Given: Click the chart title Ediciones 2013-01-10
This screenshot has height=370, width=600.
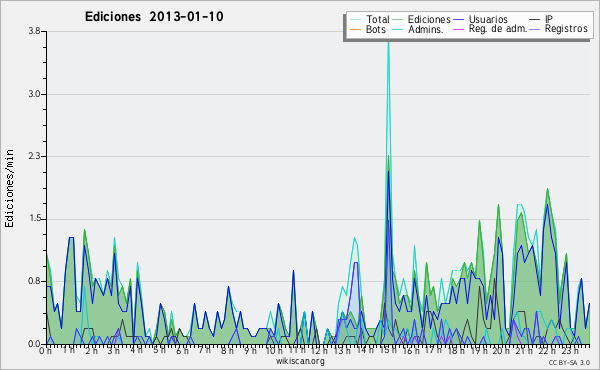Looking at the screenshot, I should pyautogui.click(x=154, y=17).
